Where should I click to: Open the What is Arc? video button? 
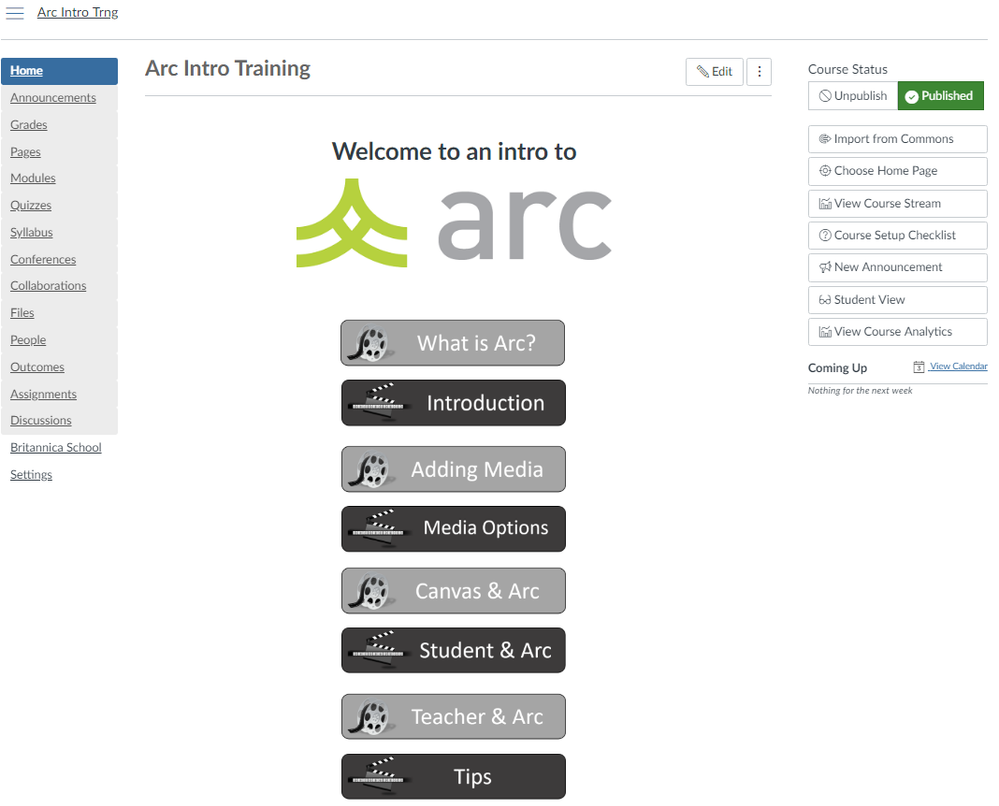click(x=452, y=343)
